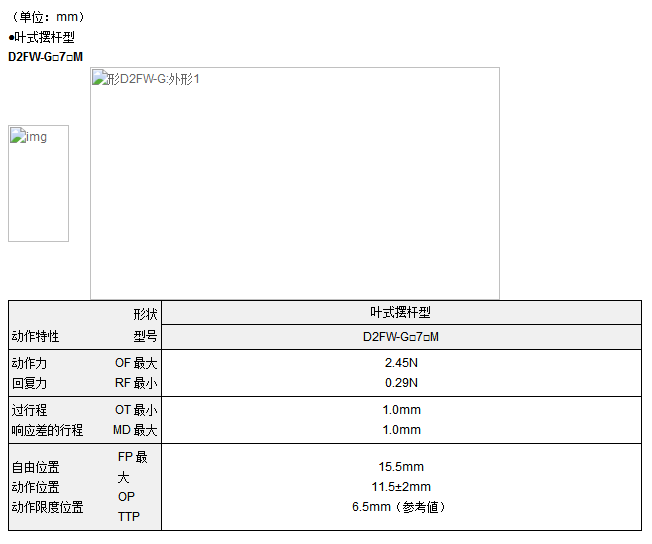The image size is (652, 544).
Task: Click the 0.29N release force value
Action: 400,383
